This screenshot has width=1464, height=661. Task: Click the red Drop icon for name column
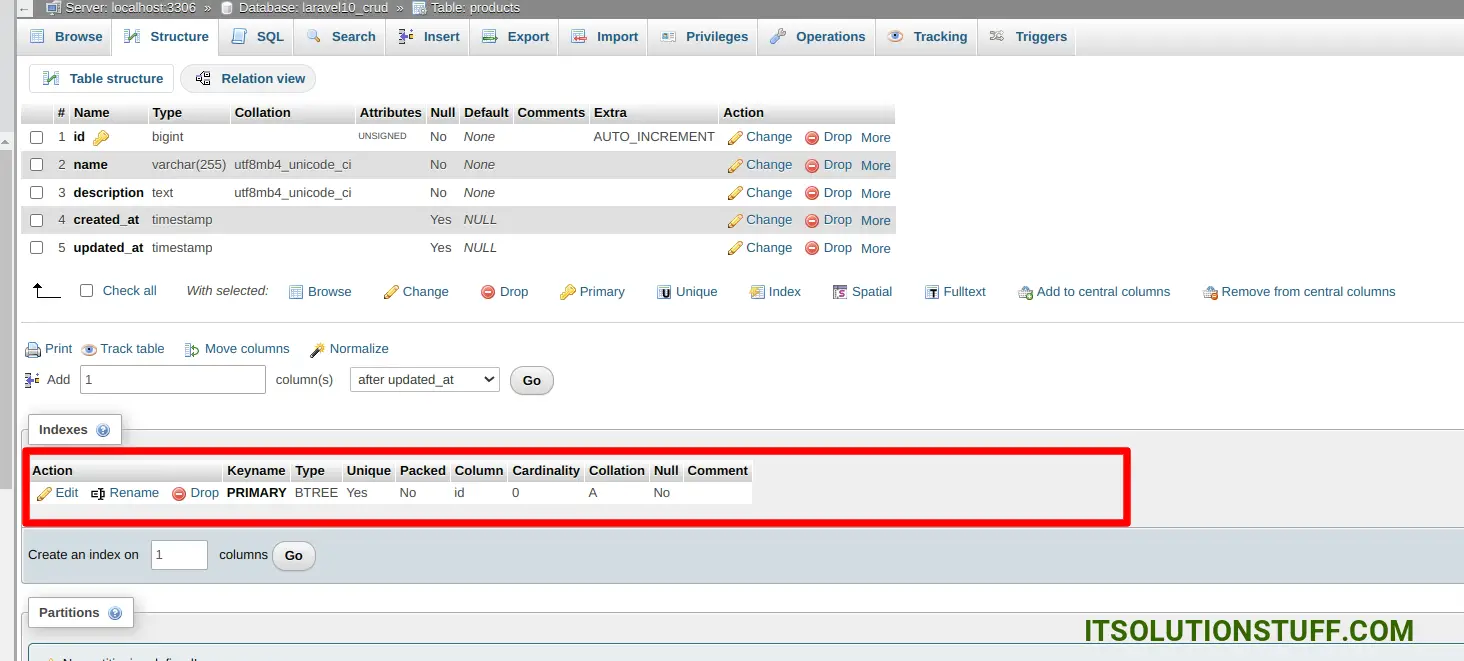pos(812,166)
